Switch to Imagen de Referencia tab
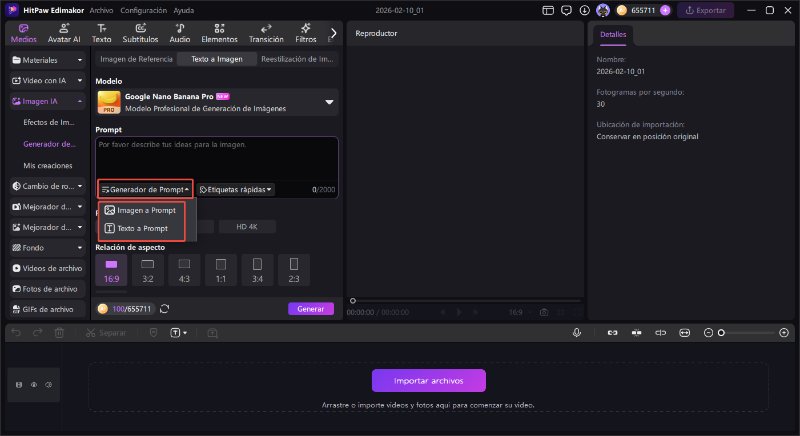This screenshot has height=436, width=800. click(136, 59)
